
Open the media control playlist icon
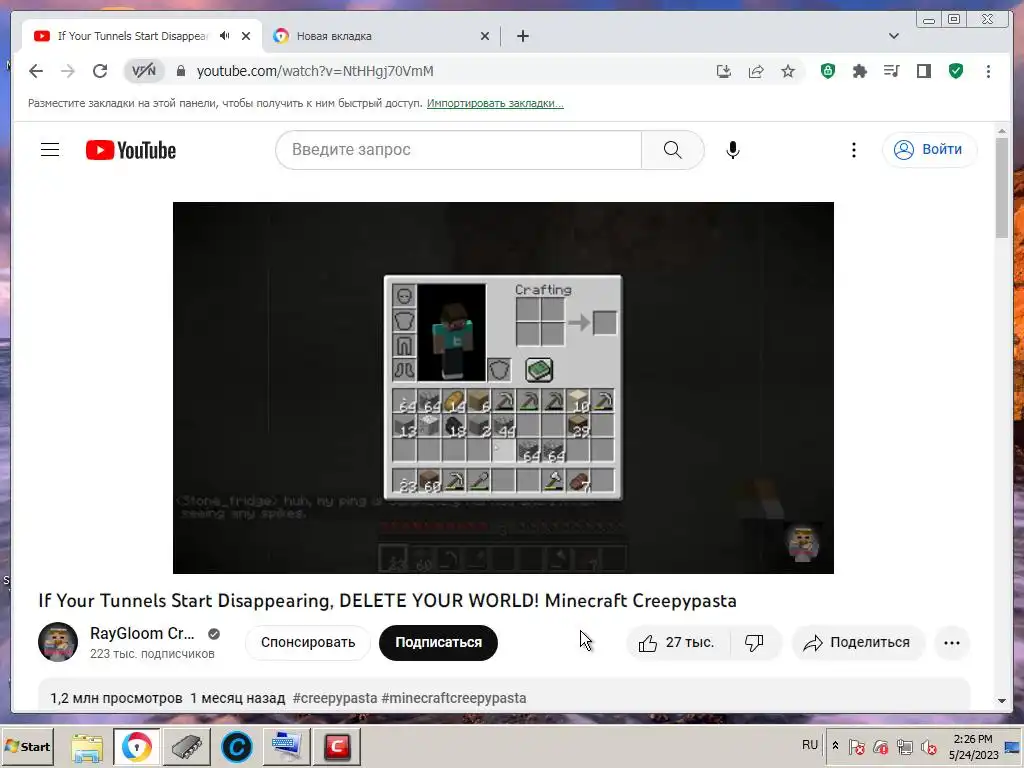point(891,71)
